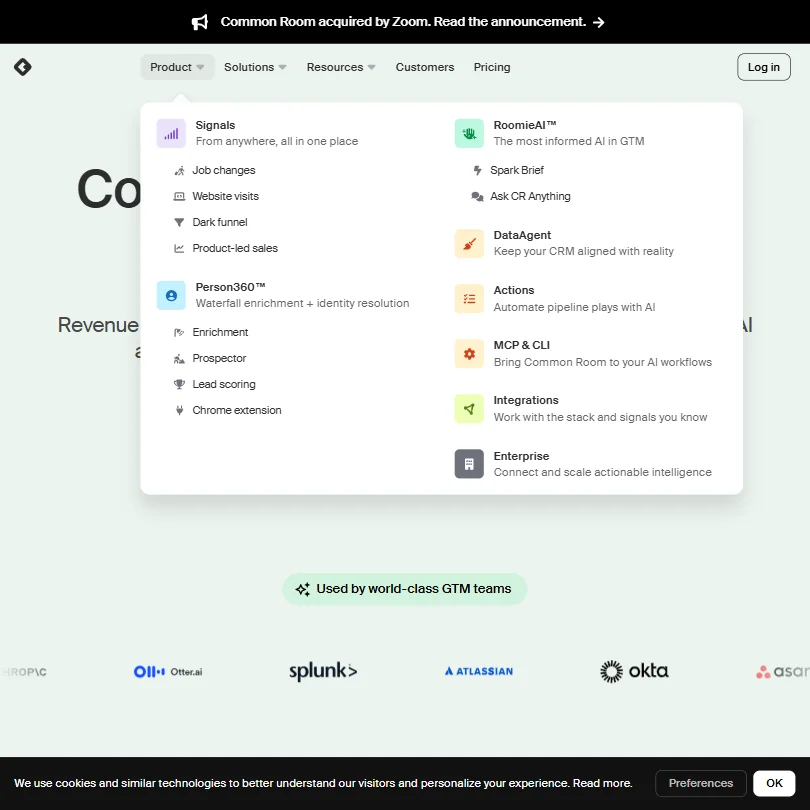Open Enterprise title in Product menu
The width and height of the screenshot is (810, 810).
(521, 456)
